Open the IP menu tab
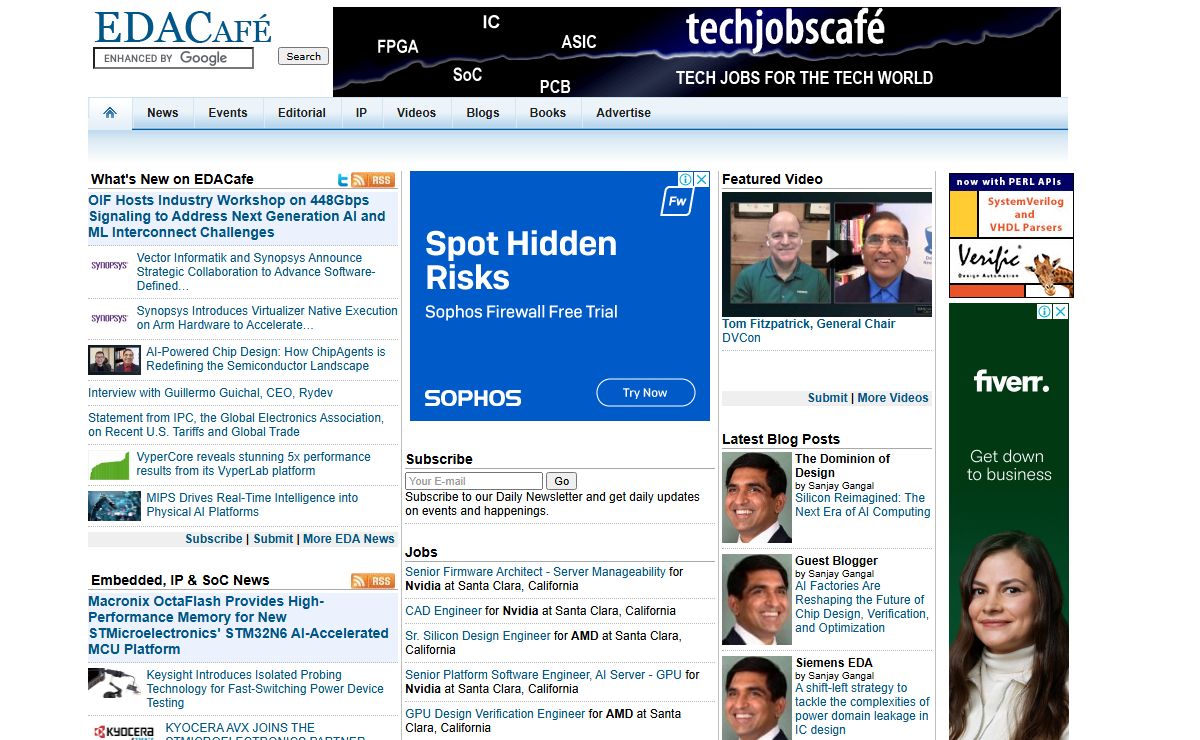Viewport: 1200px width, 740px height. [x=361, y=113]
